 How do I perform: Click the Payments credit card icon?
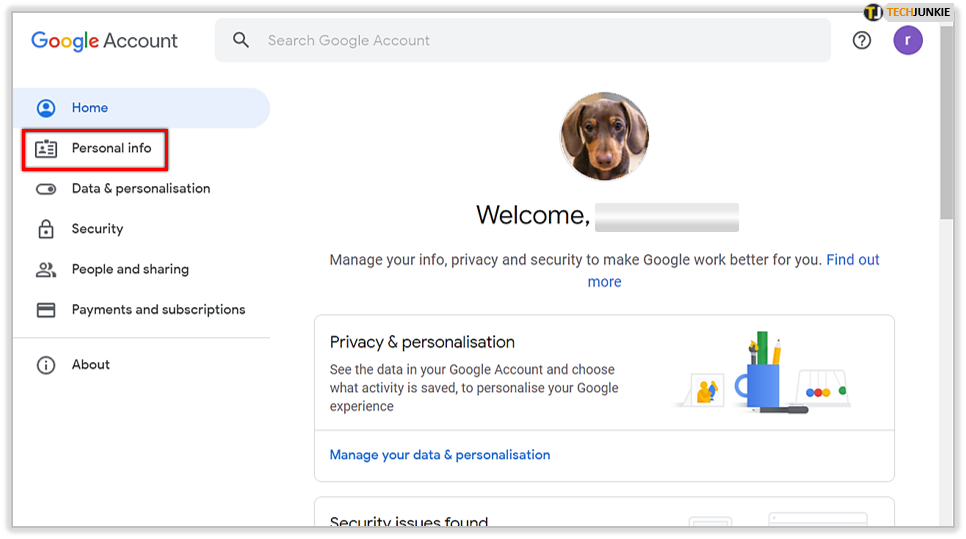pos(46,310)
